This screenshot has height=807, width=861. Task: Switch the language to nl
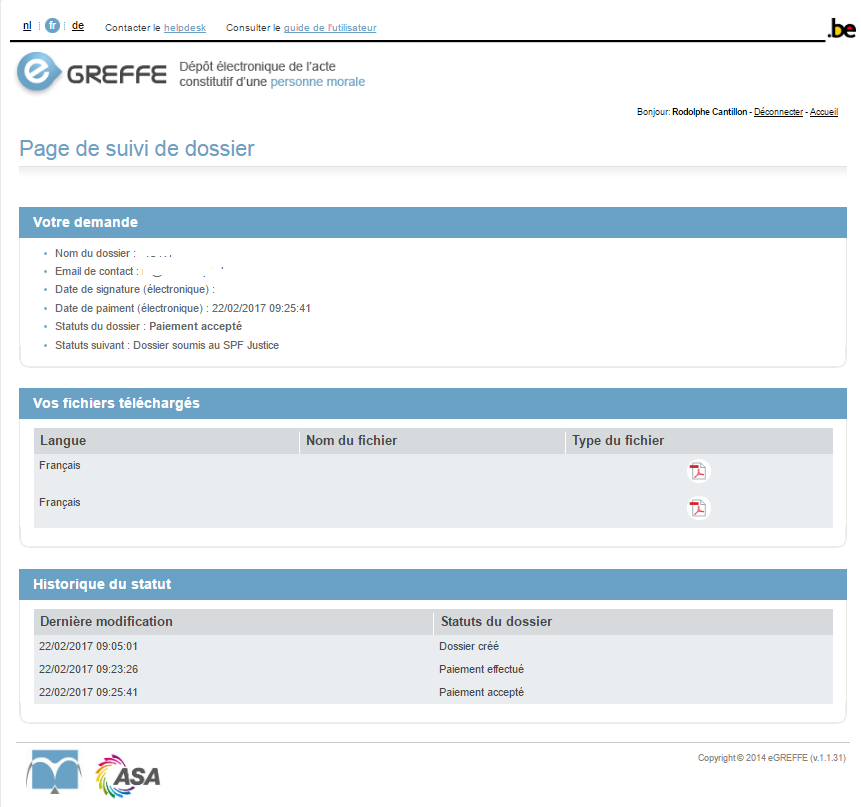click(27, 26)
